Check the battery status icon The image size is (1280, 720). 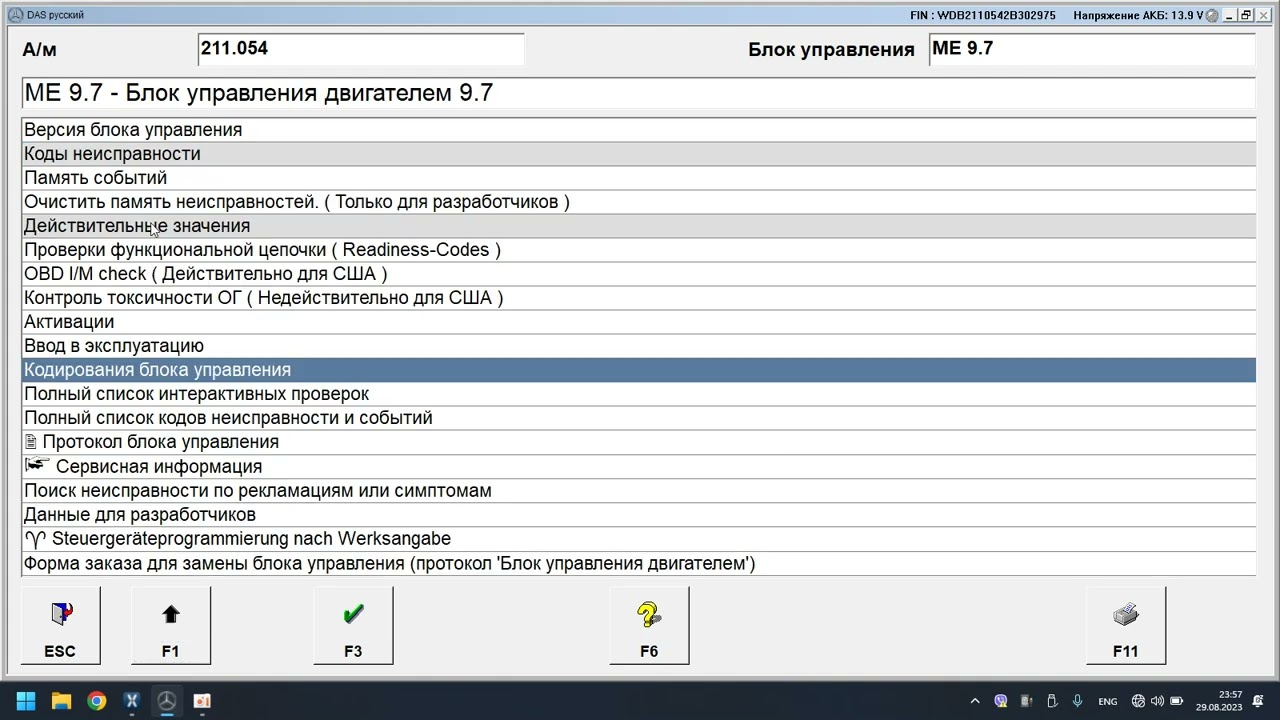coord(1174,701)
